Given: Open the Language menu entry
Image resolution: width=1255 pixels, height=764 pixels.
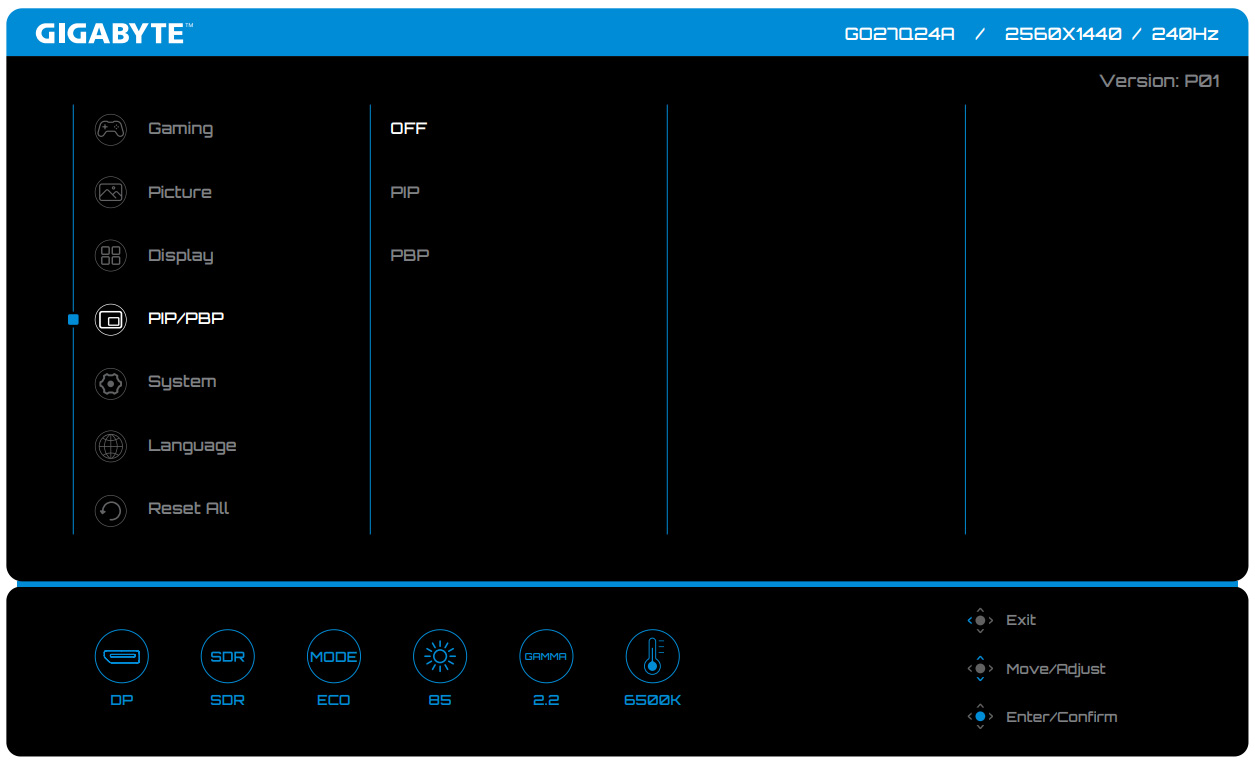Looking at the screenshot, I should pyautogui.click(x=192, y=446).
